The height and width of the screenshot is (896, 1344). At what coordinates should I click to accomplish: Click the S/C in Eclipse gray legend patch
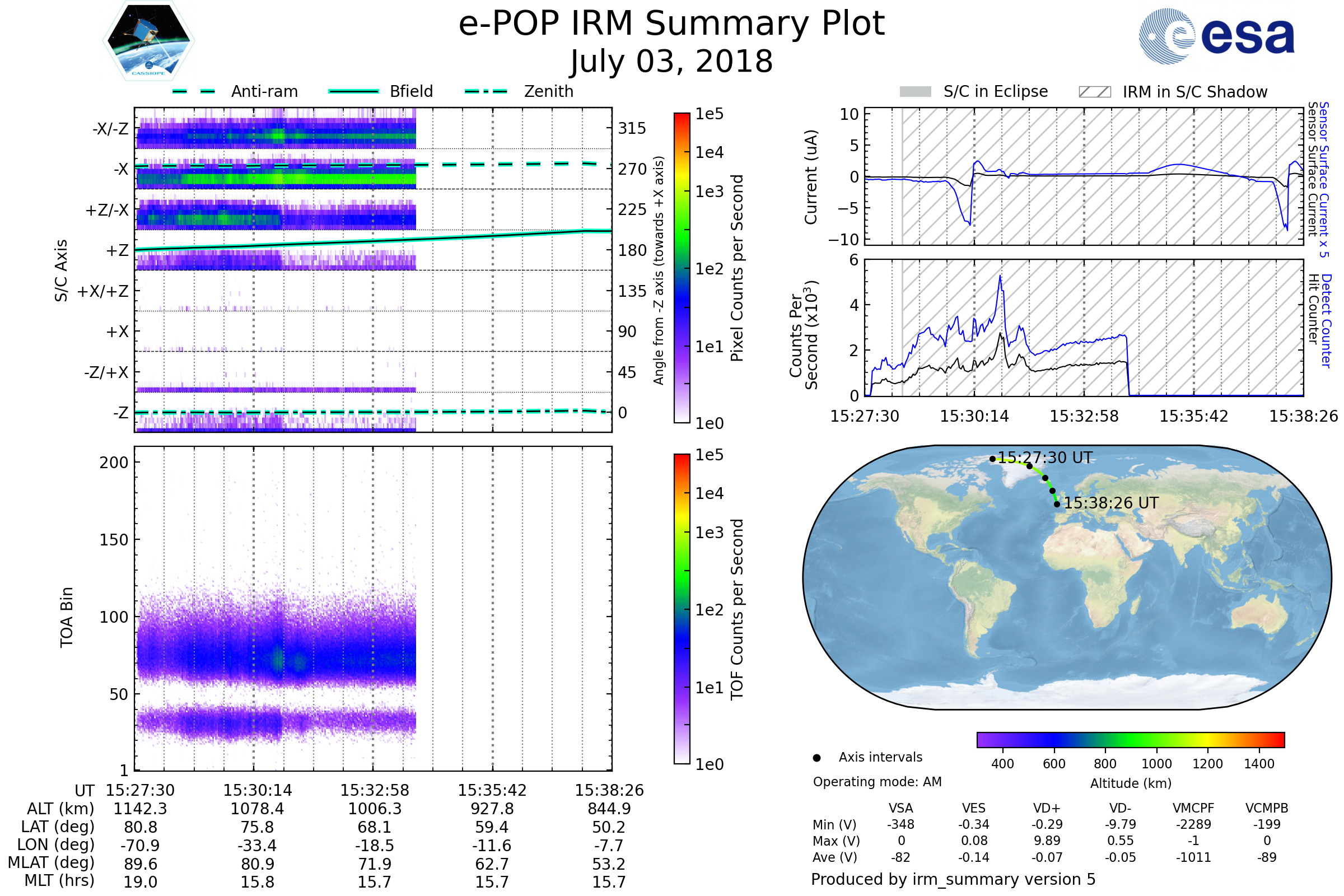pyautogui.click(x=916, y=92)
